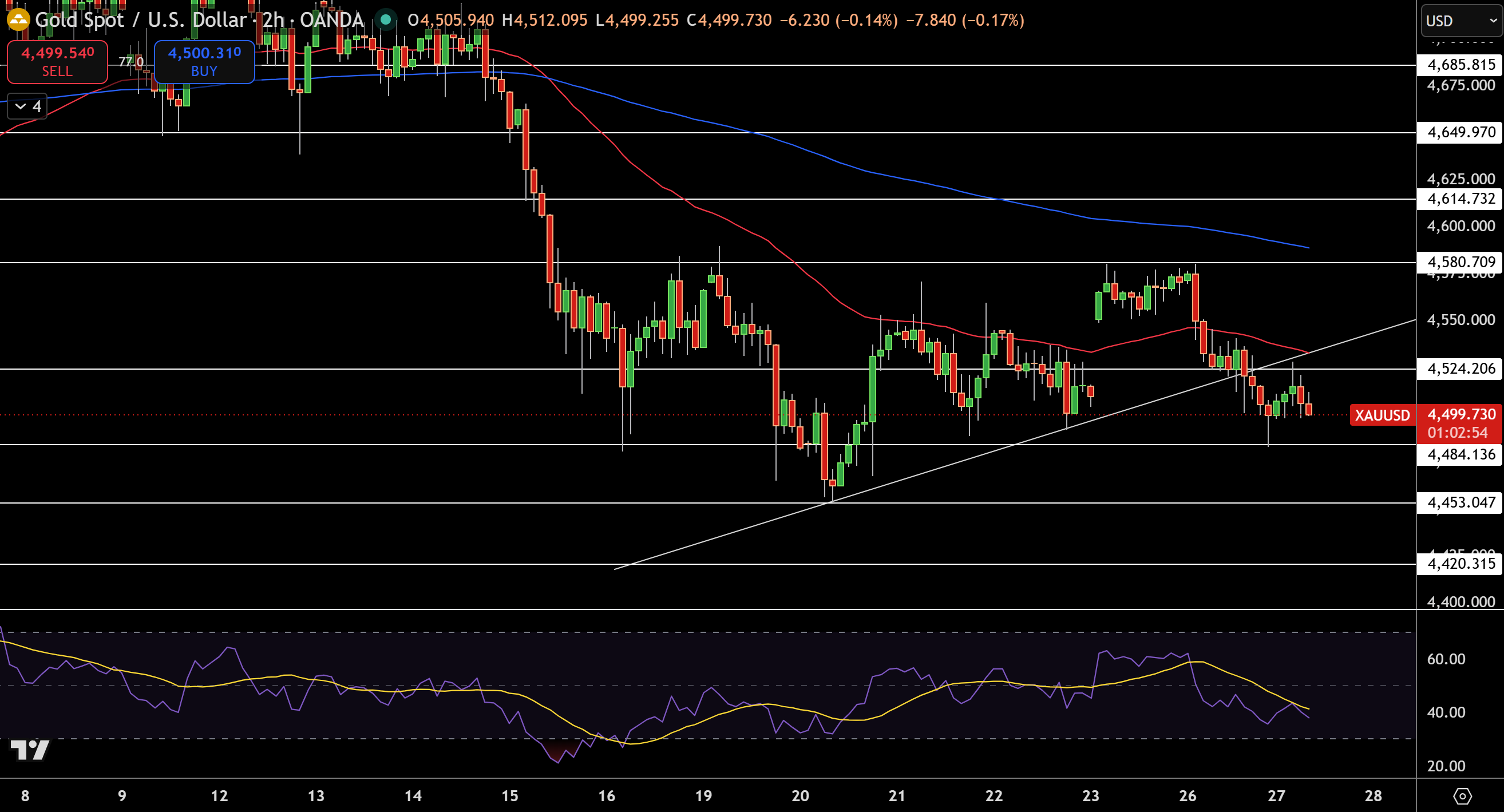
Task: Open the TradingView logo link
Action: point(30,750)
